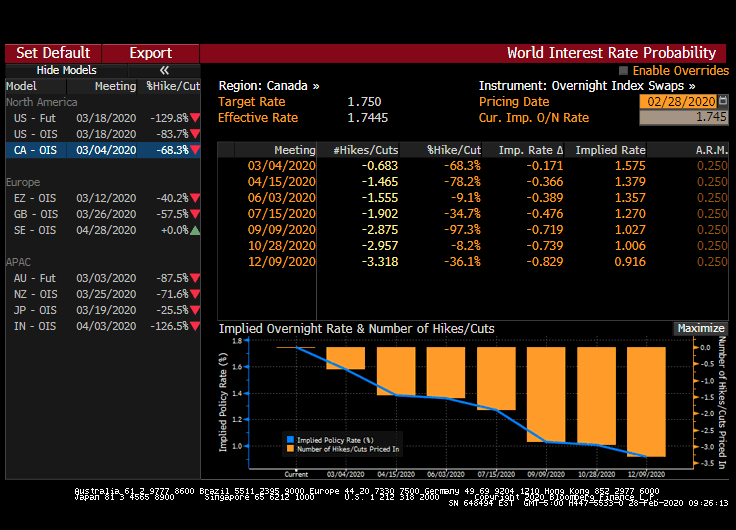Screen dimensions: 736x530
Task: Sort by #Hikes/Cuts column header
Action: (358, 150)
